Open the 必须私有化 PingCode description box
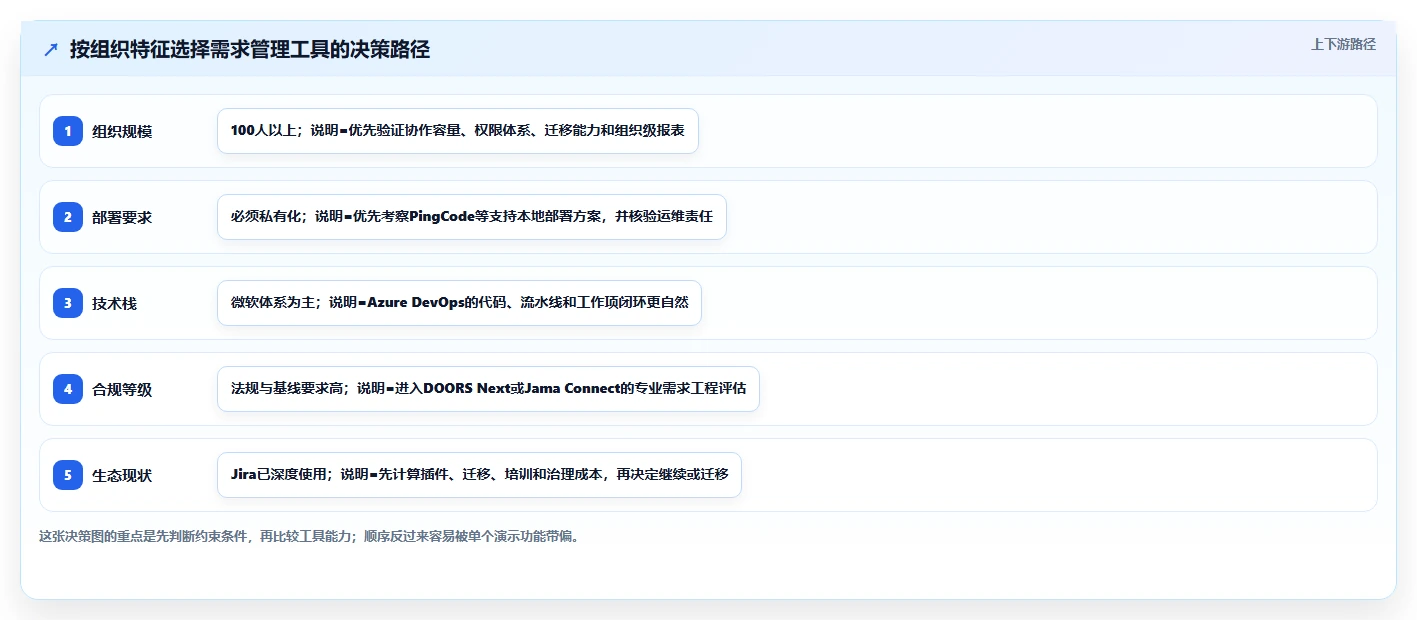 click(471, 217)
